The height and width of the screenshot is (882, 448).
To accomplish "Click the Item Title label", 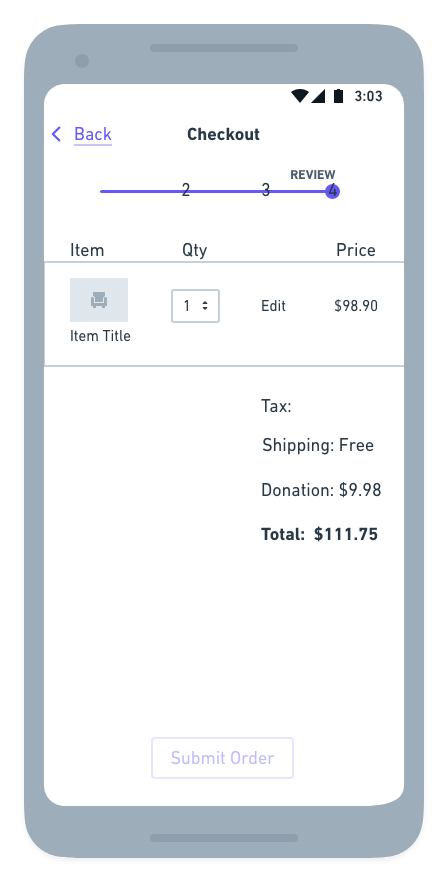I will [x=100, y=336].
